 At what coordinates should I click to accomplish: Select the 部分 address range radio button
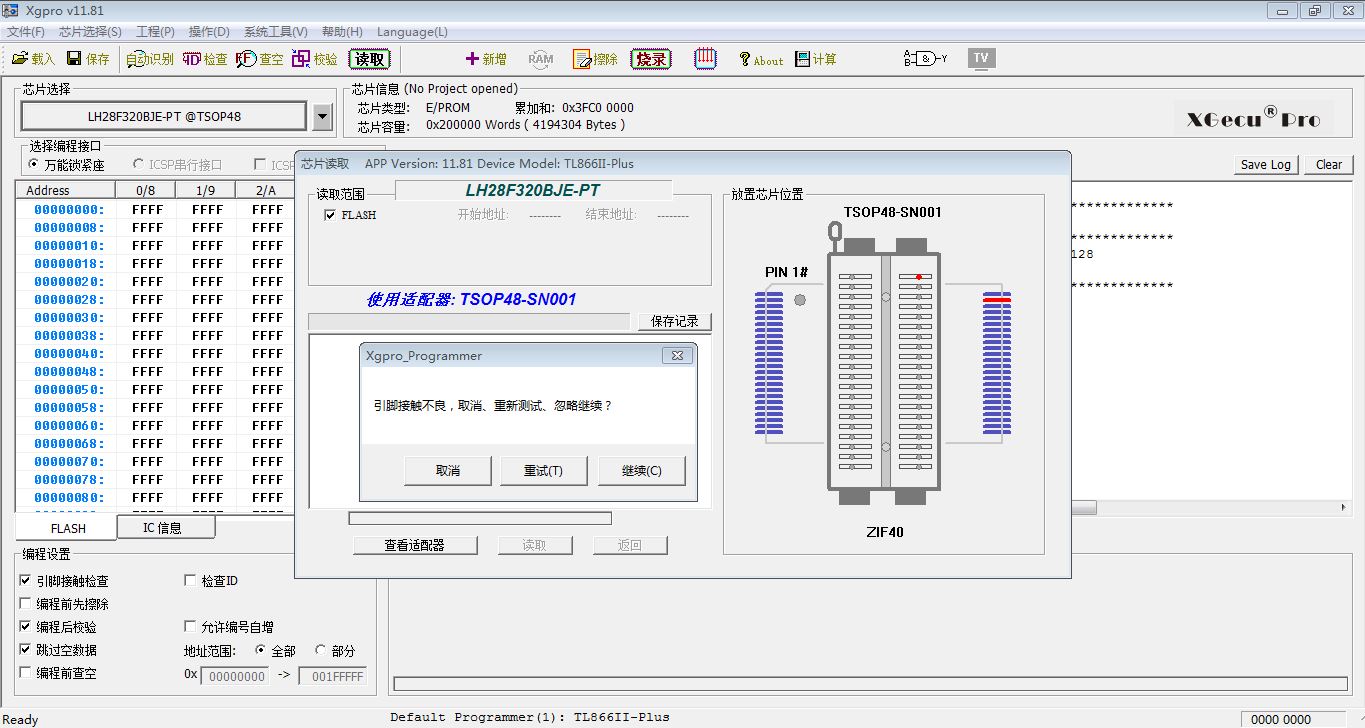coord(321,650)
